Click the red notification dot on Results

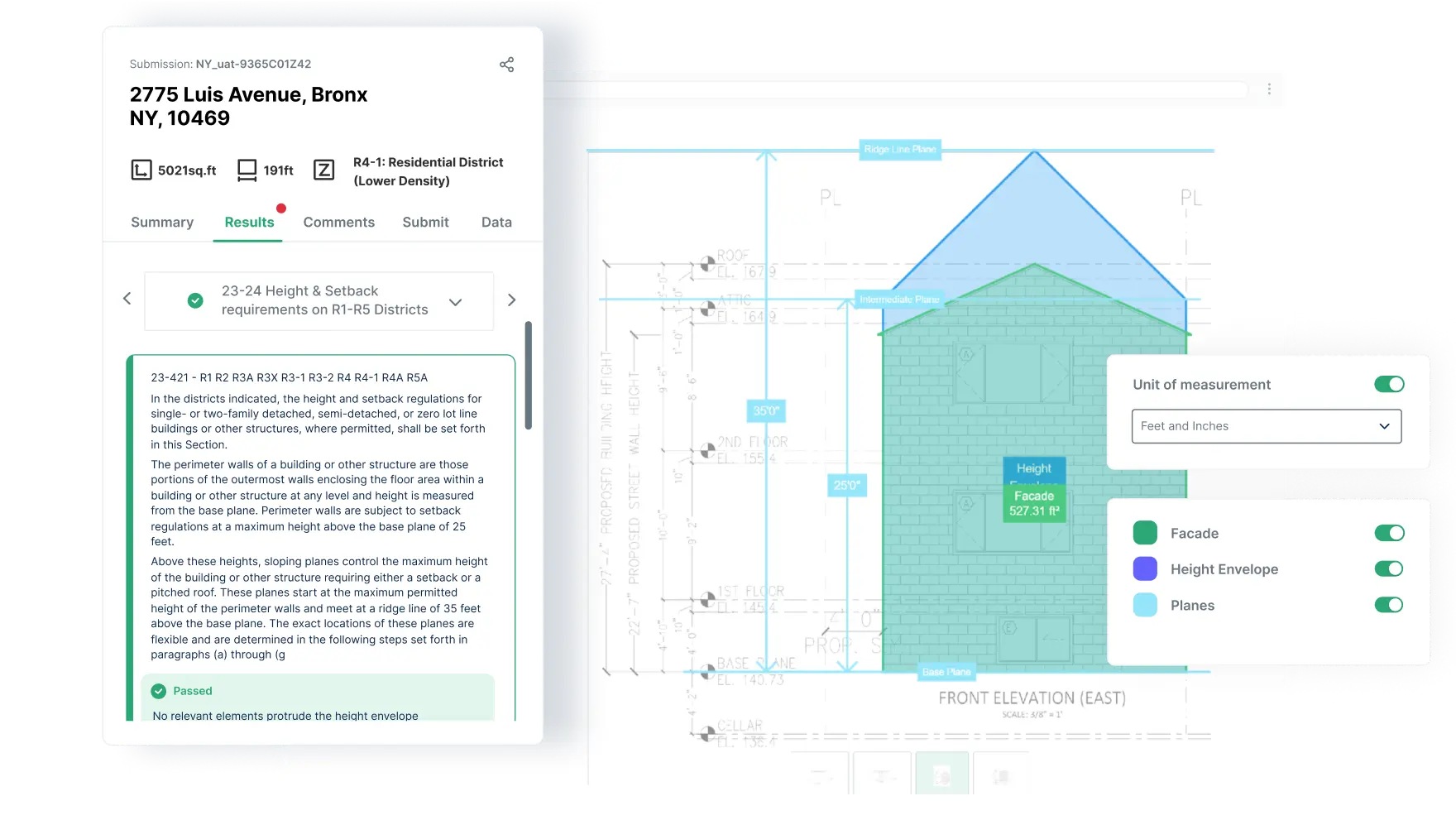pyautogui.click(x=281, y=209)
